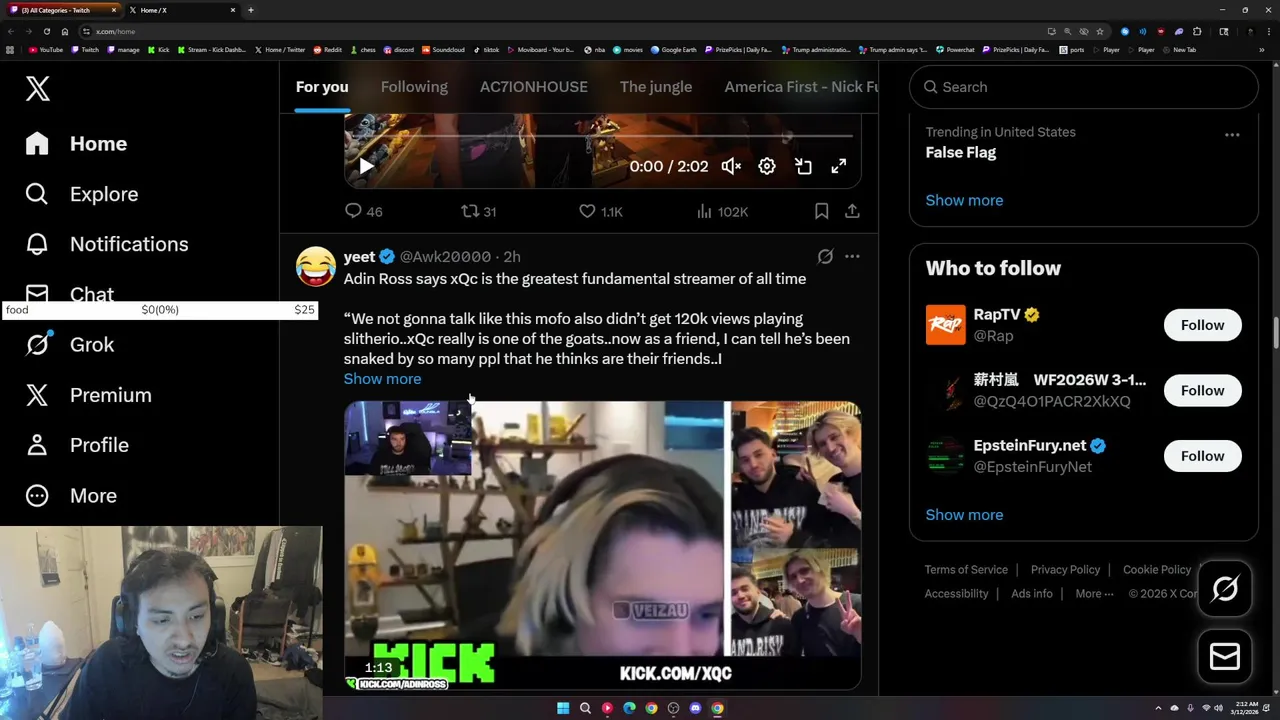Switch to the For you tab

[322, 87]
